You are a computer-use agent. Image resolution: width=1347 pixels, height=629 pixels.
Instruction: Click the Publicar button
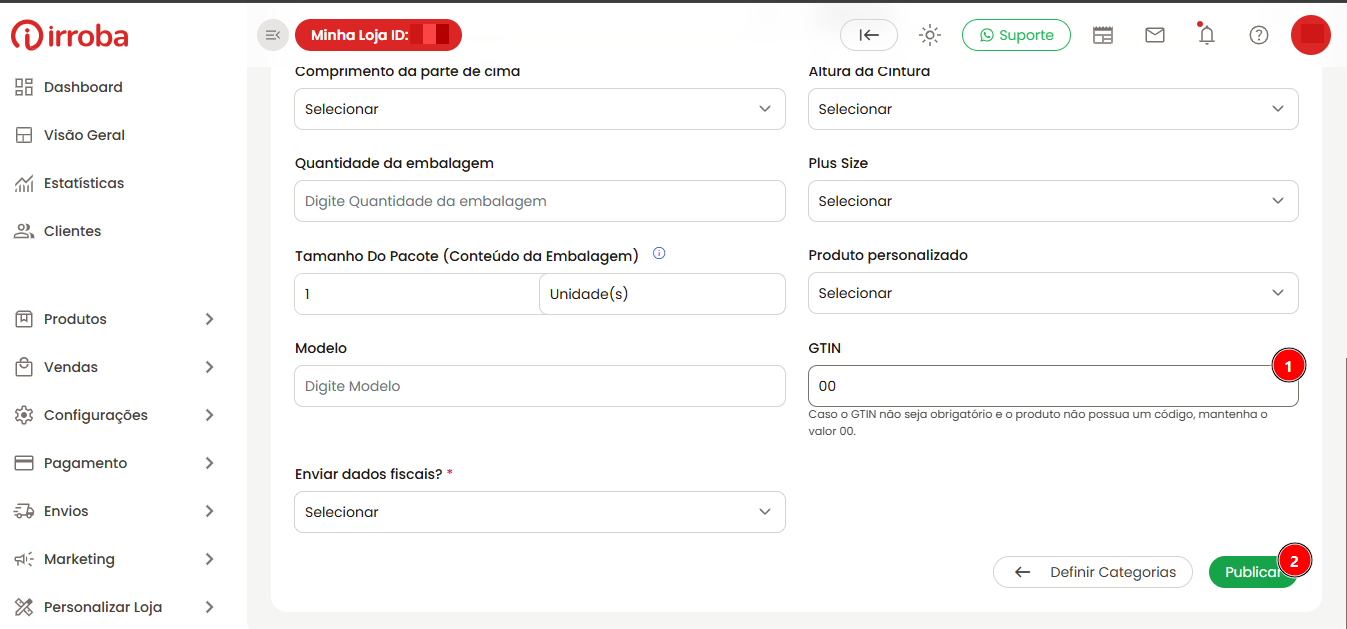pos(1253,572)
